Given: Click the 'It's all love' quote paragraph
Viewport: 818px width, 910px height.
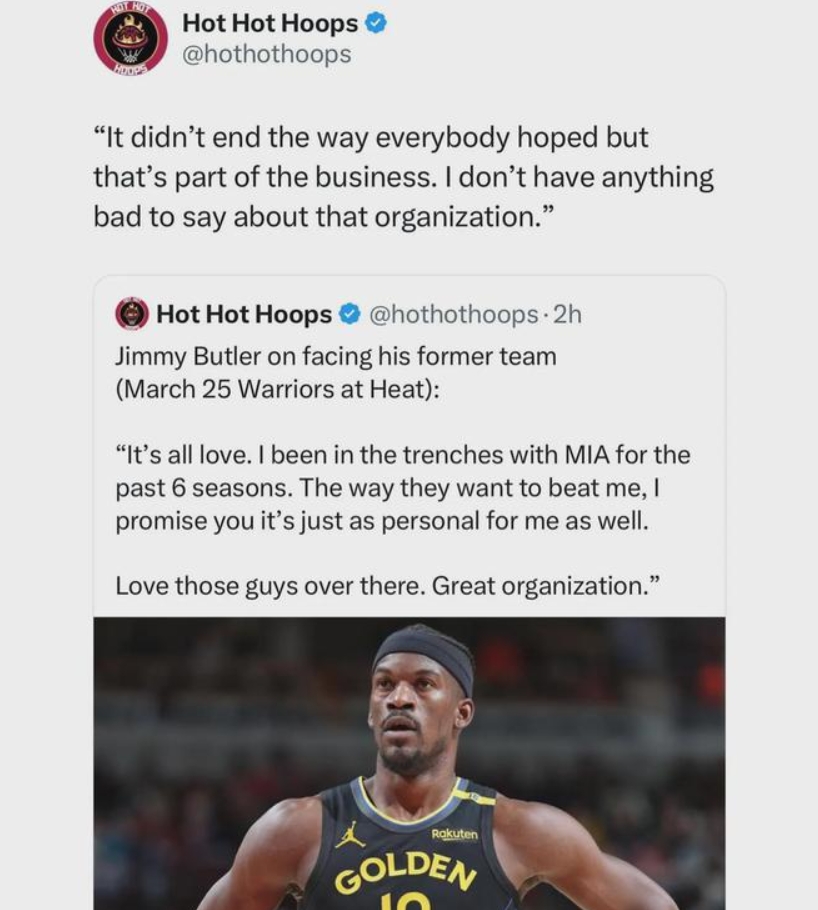Looking at the screenshot, I should point(402,488).
